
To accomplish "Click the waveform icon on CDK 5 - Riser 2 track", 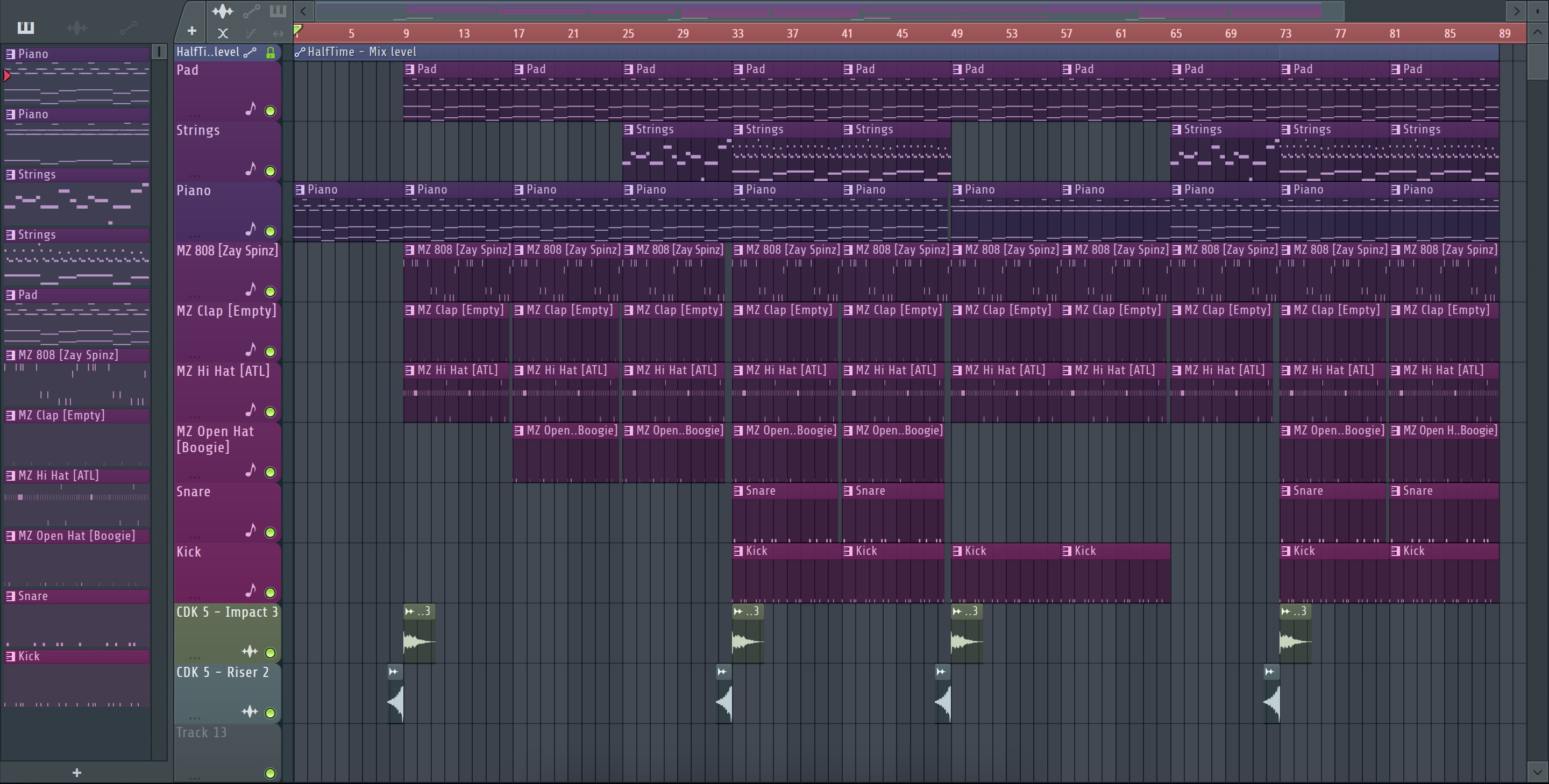I will pos(250,712).
